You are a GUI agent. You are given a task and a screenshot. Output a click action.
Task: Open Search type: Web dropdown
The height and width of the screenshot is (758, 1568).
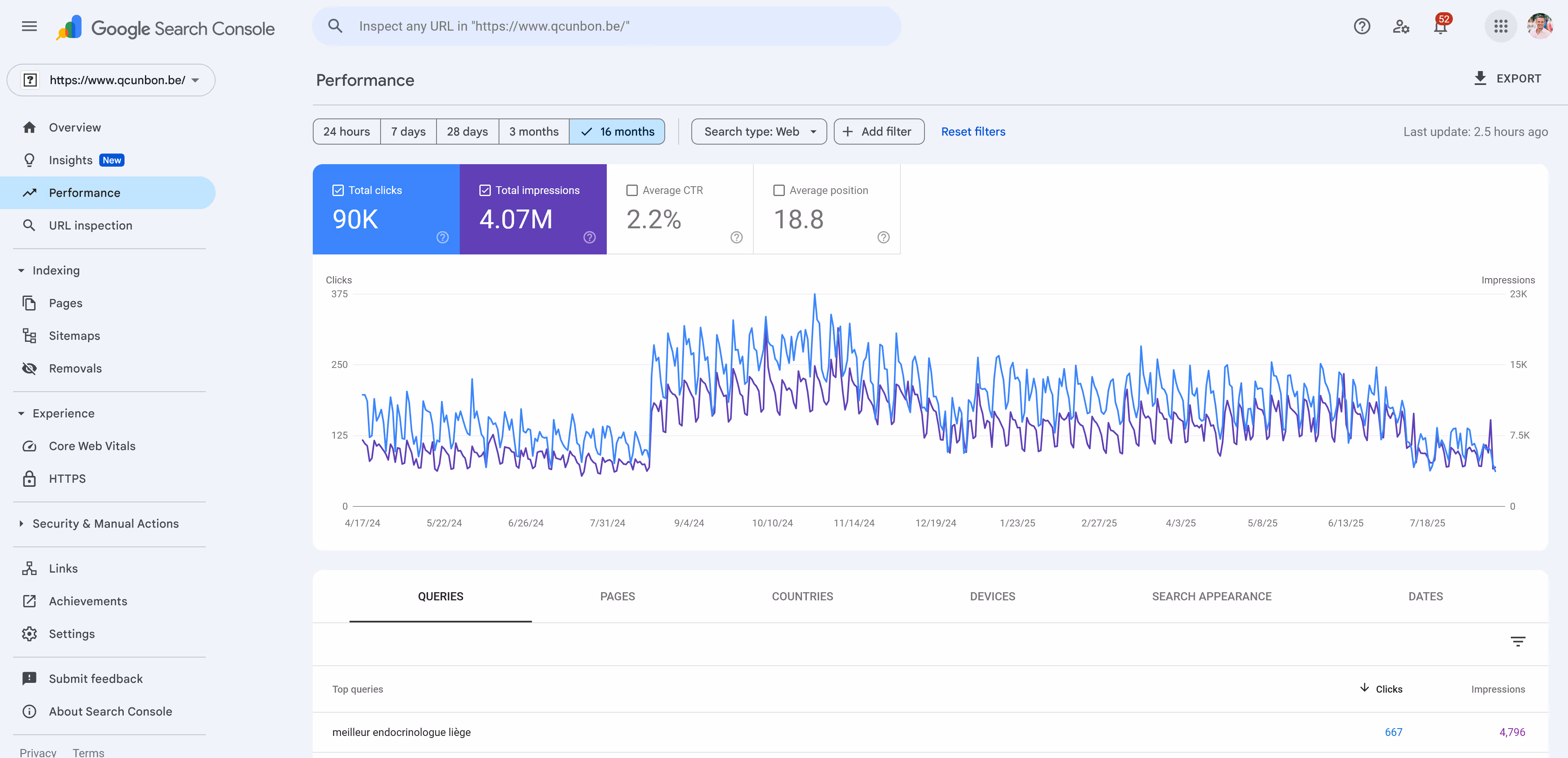(x=758, y=132)
